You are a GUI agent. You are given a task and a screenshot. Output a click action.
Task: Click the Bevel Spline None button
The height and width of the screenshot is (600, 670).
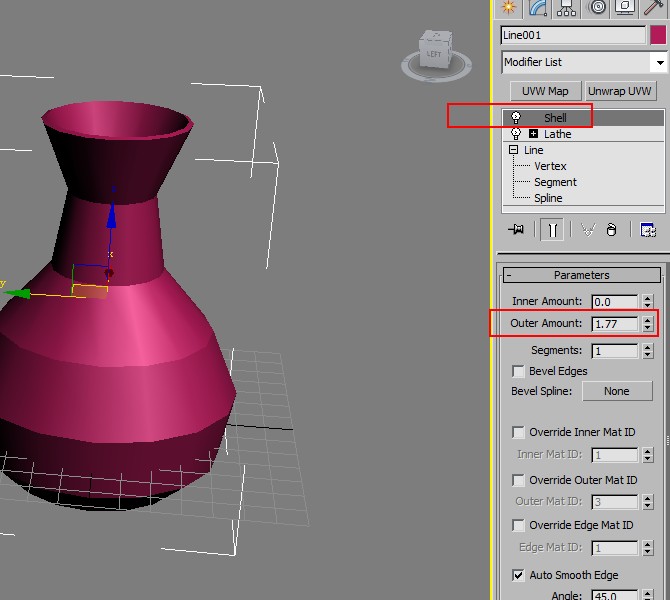pyautogui.click(x=617, y=391)
